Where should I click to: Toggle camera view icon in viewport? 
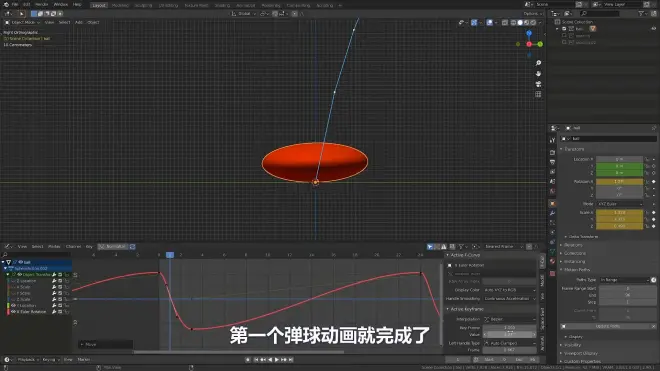(538, 84)
